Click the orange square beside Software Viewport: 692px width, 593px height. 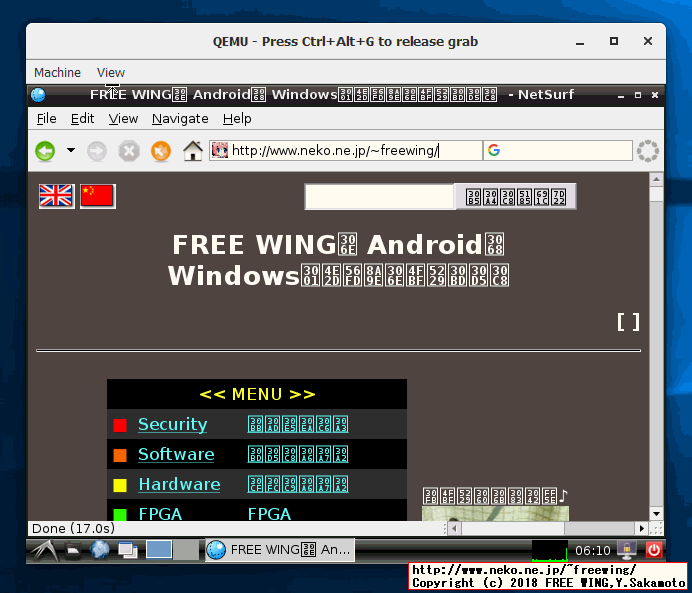point(120,455)
